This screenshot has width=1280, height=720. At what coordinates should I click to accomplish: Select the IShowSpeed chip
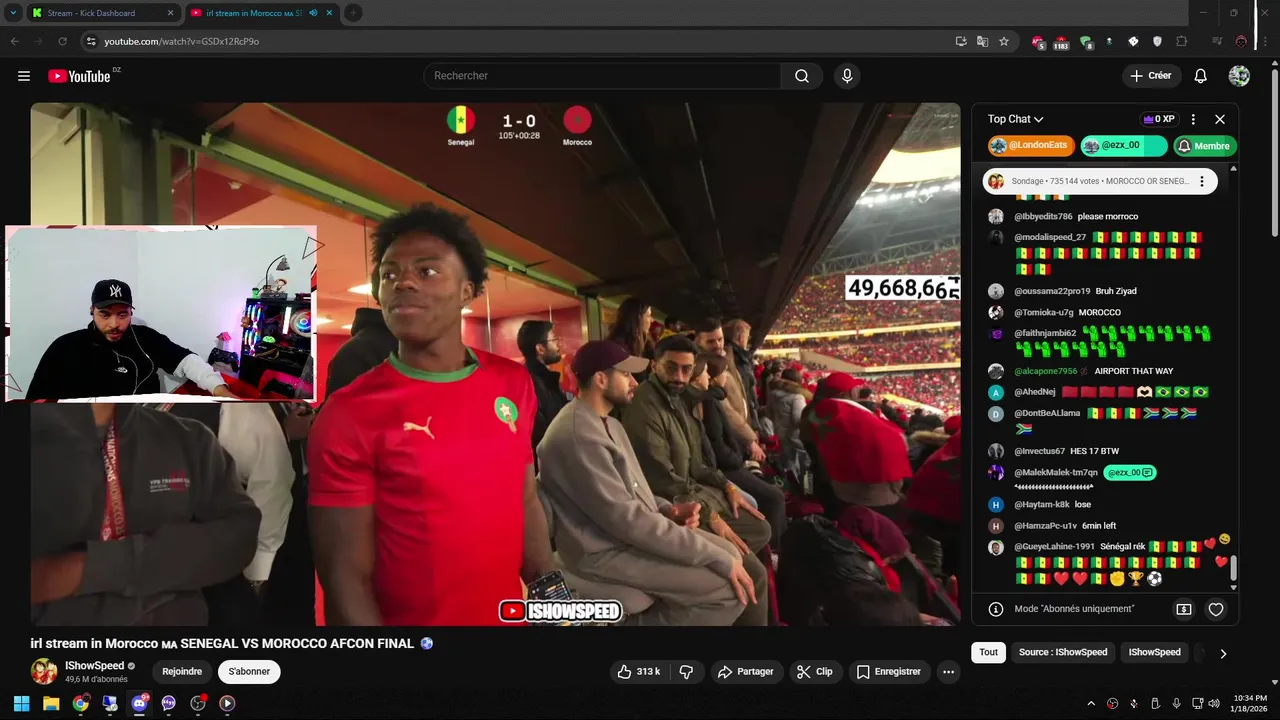pos(1154,652)
